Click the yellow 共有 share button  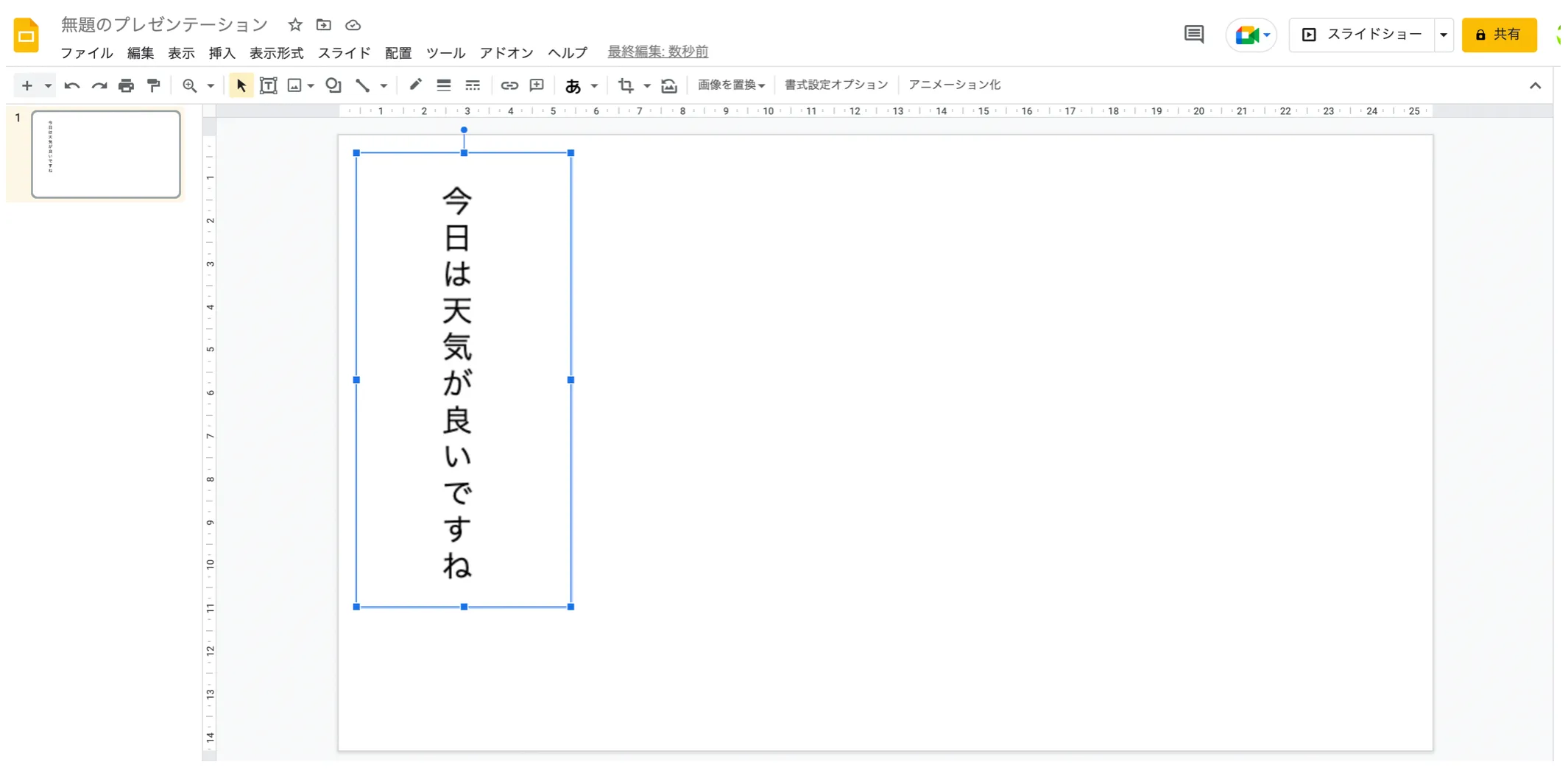tap(1499, 35)
